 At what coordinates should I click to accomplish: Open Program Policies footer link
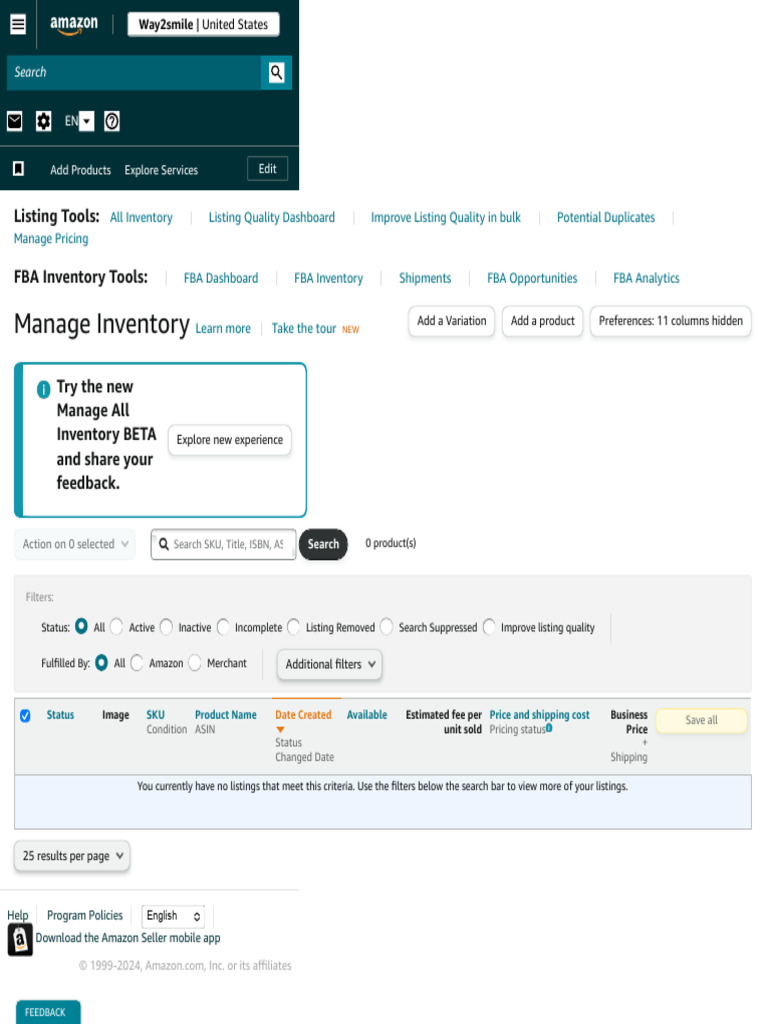(85, 916)
